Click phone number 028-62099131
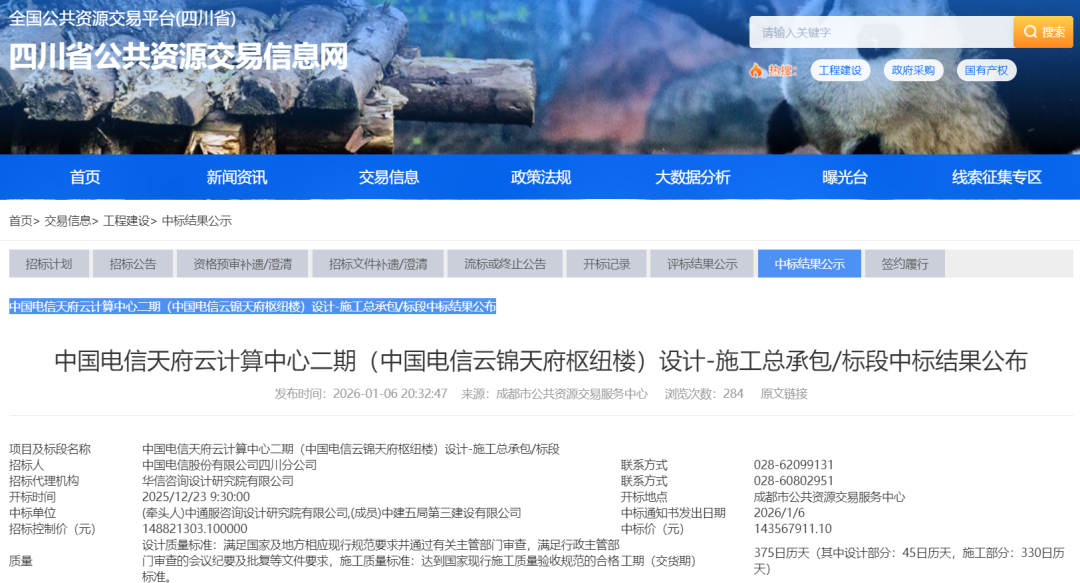 point(793,465)
